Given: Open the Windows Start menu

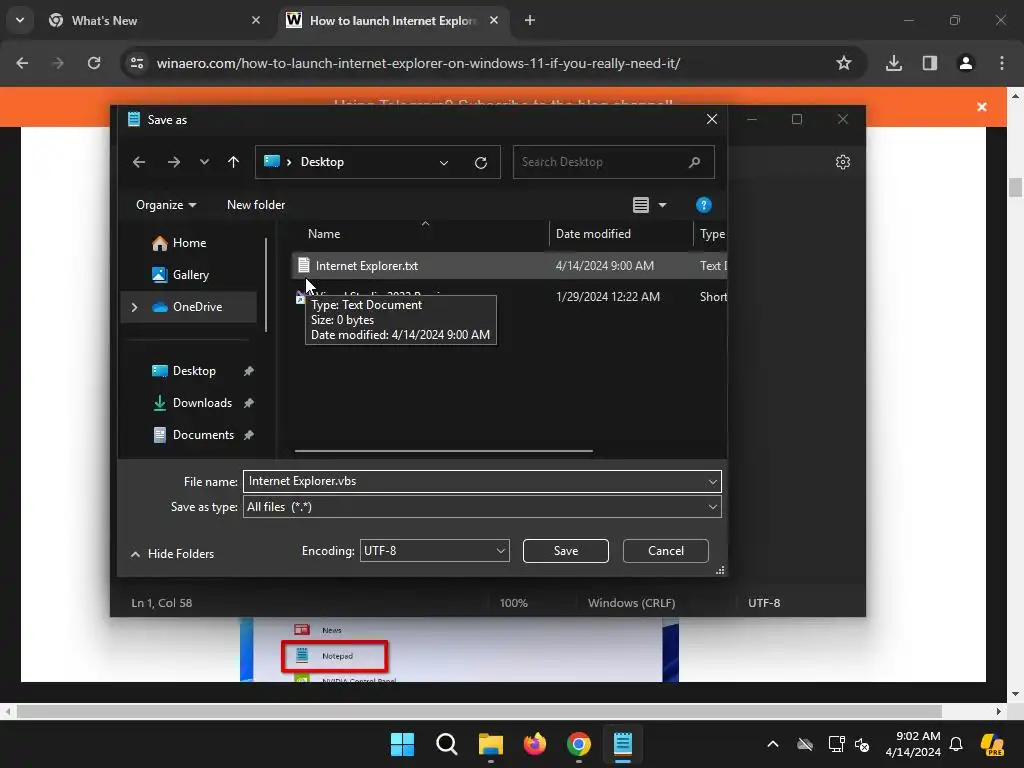Looking at the screenshot, I should [402, 744].
